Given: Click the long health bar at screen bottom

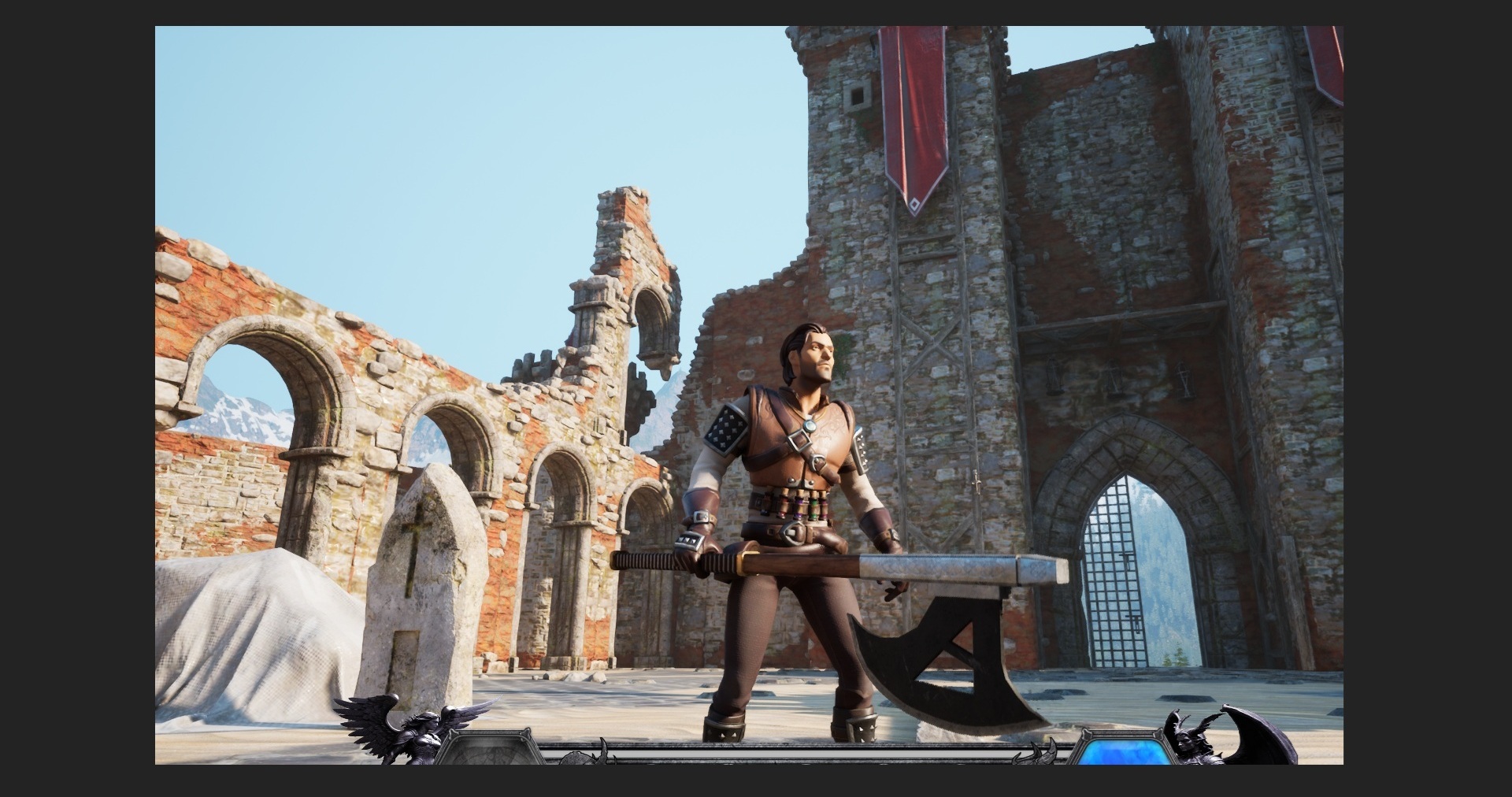Looking at the screenshot, I should pyautogui.click(x=787, y=754).
